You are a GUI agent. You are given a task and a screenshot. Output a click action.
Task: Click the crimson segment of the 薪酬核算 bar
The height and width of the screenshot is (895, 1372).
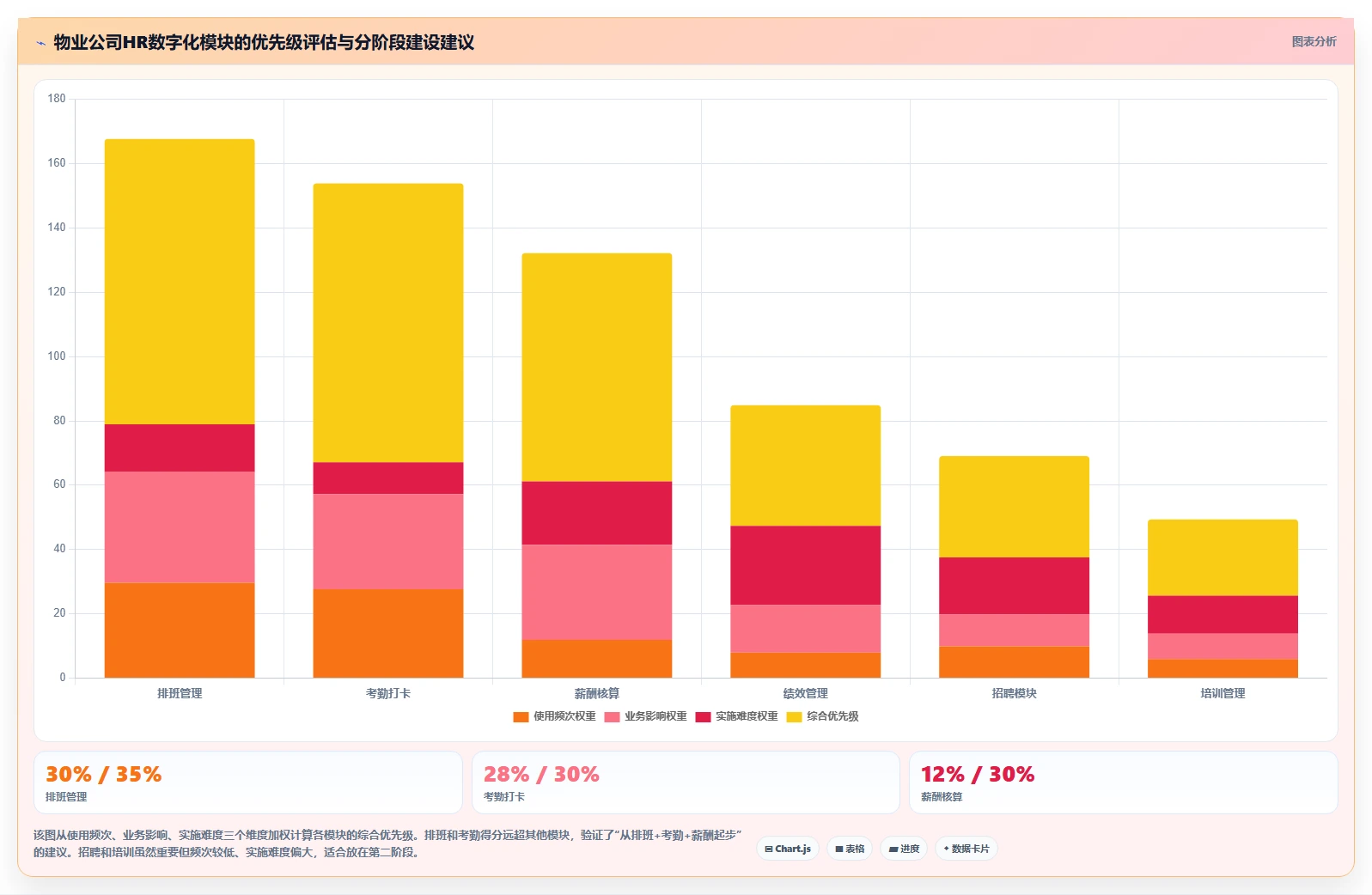[597, 513]
